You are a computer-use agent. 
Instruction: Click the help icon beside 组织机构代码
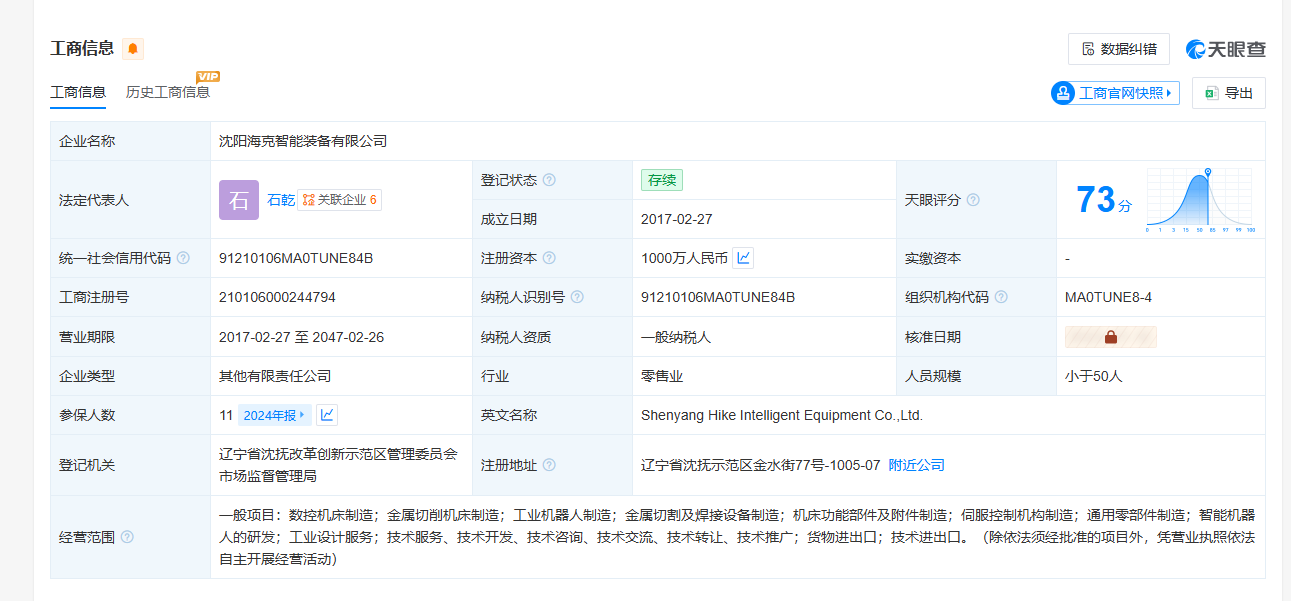(1001, 297)
